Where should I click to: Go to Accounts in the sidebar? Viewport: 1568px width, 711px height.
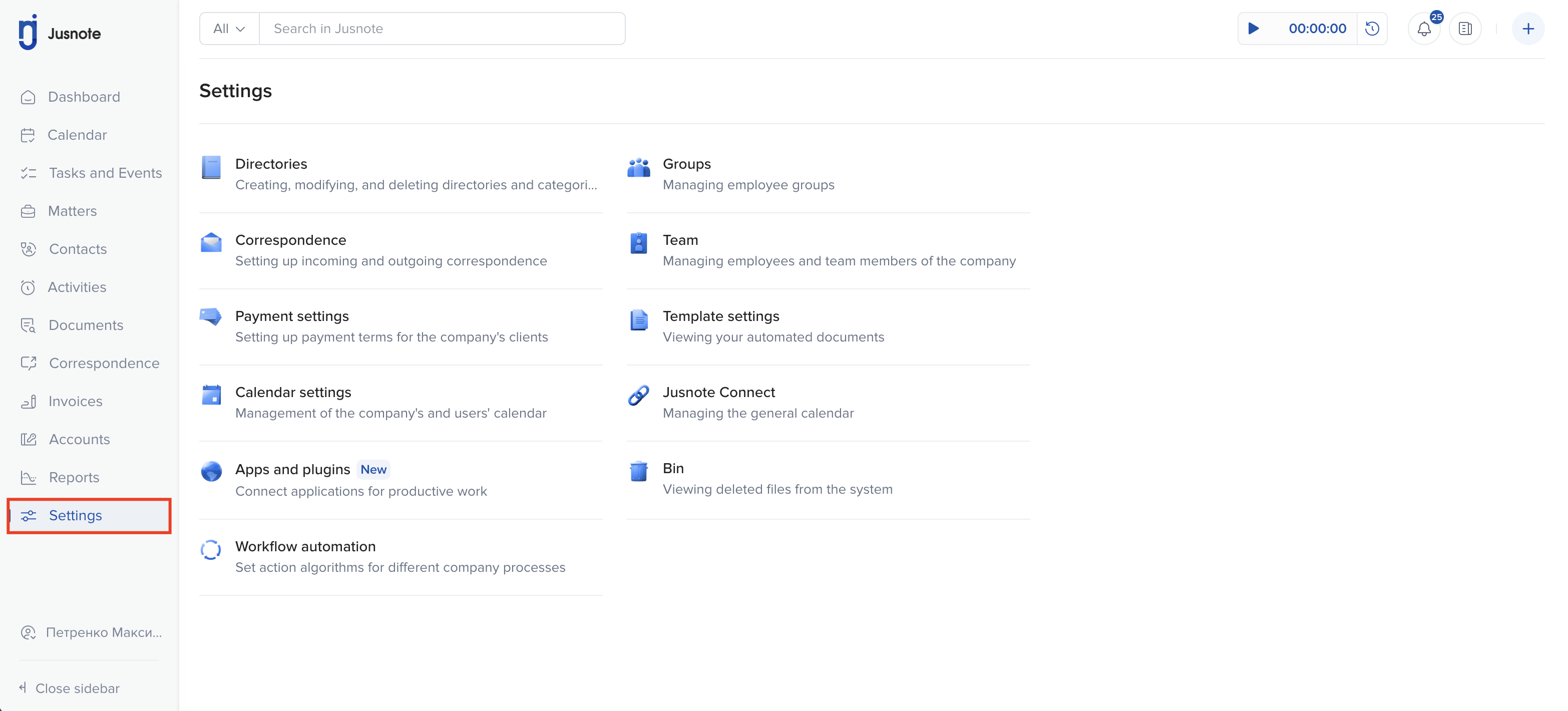pyautogui.click(x=80, y=440)
